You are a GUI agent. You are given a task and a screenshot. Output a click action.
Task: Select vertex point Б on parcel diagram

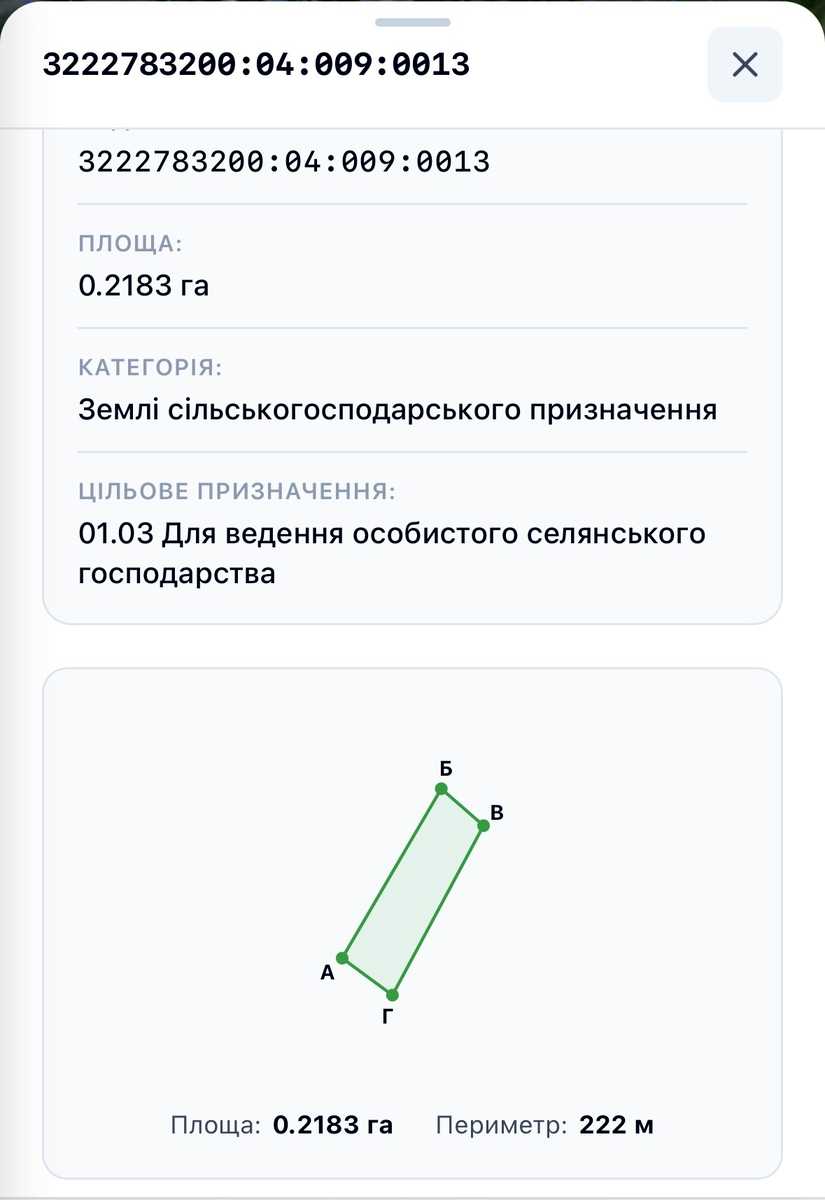(441, 789)
